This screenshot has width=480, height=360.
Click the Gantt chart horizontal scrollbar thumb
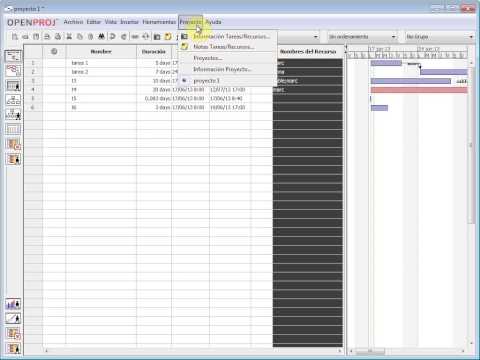tap(370, 351)
